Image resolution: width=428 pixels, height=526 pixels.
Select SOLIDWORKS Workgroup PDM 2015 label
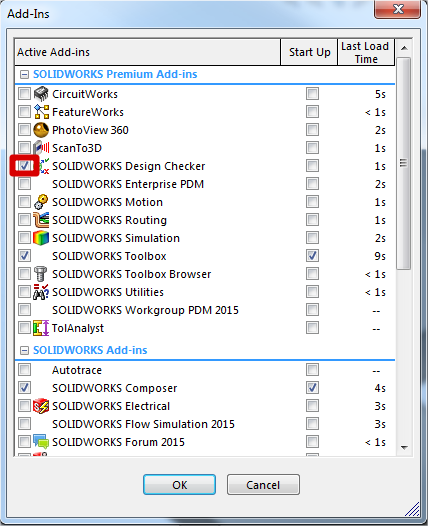pos(145,310)
